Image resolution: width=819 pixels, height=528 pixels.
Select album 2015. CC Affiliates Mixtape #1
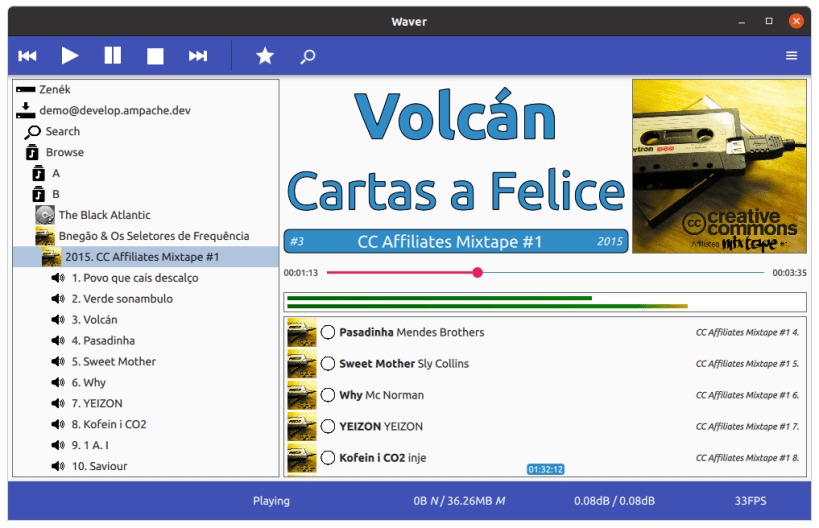point(146,256)
